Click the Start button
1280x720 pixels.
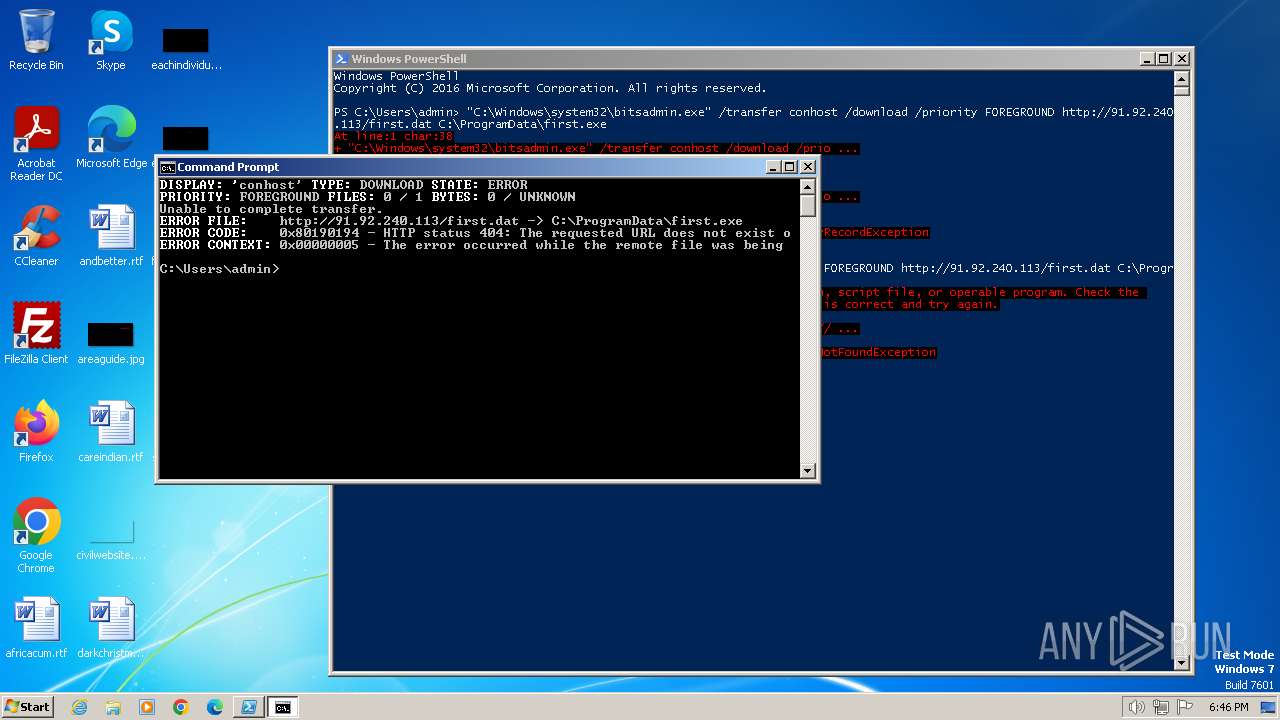27,707
